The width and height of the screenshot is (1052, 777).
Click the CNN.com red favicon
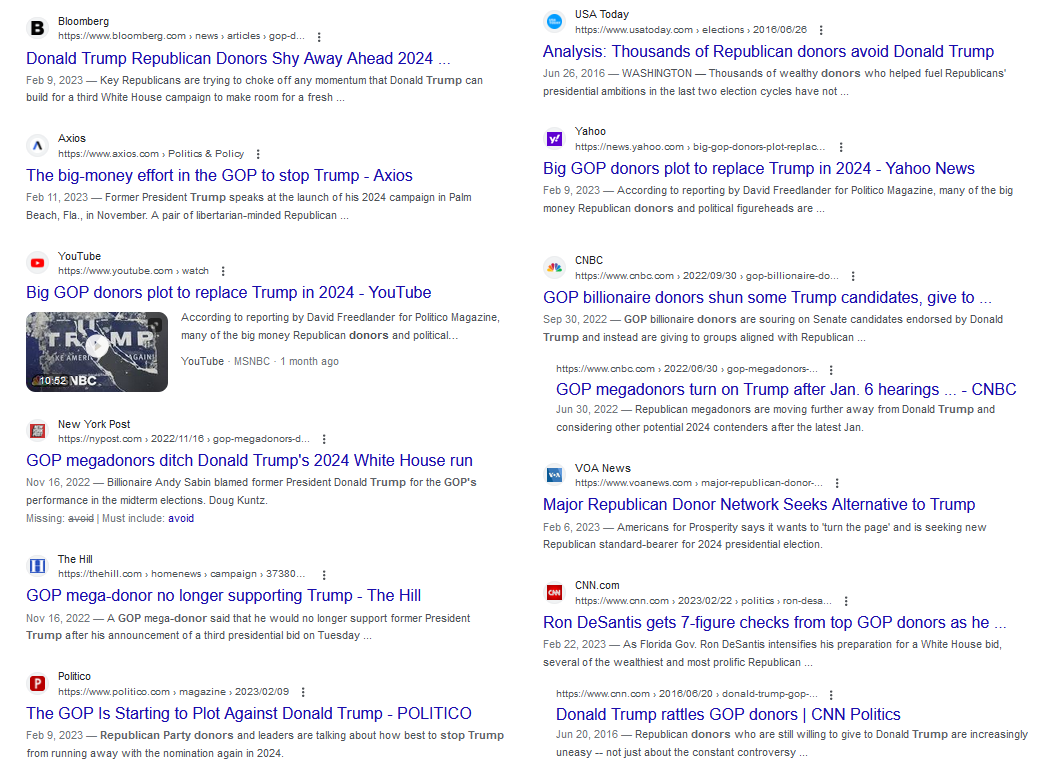[x=554, y=593]
